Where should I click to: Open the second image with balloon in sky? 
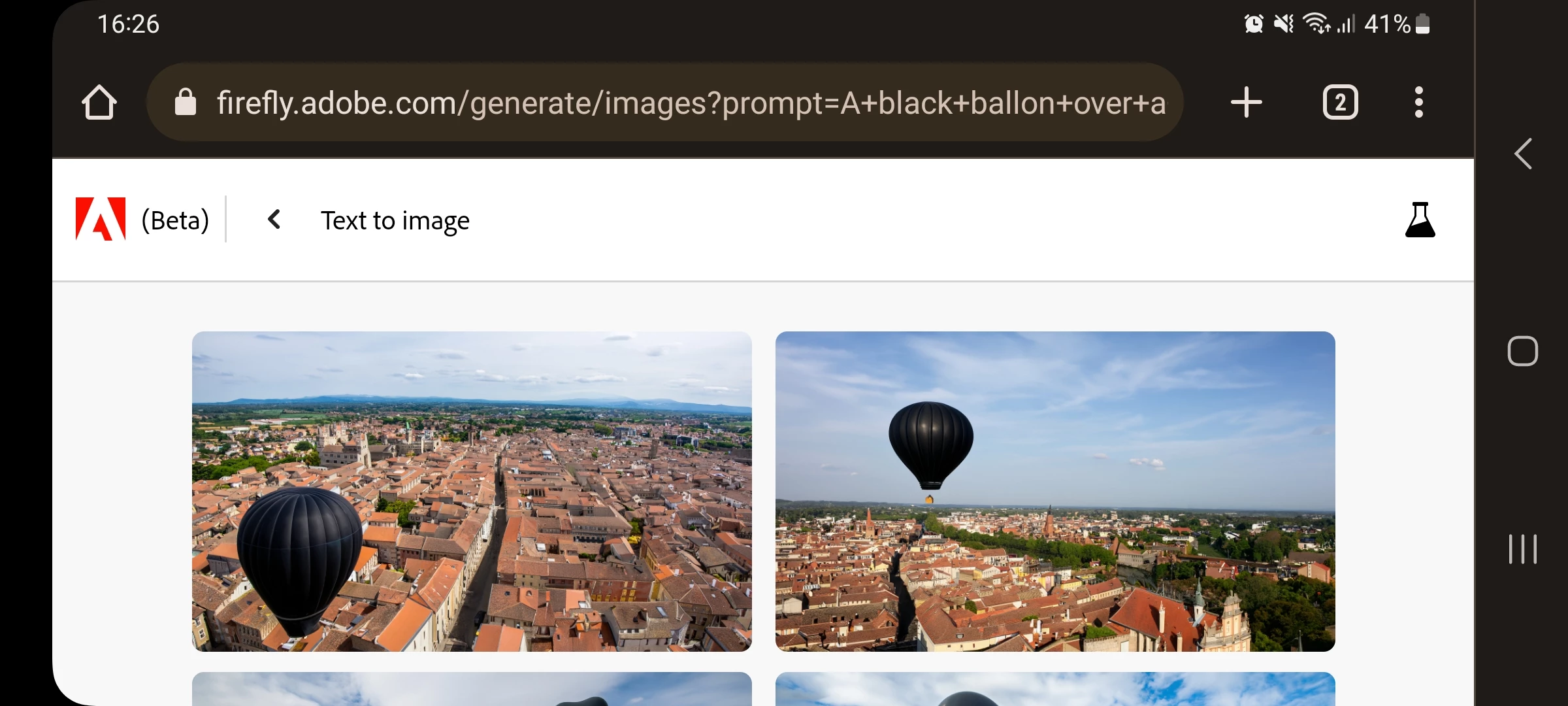tap(1055, 492)
